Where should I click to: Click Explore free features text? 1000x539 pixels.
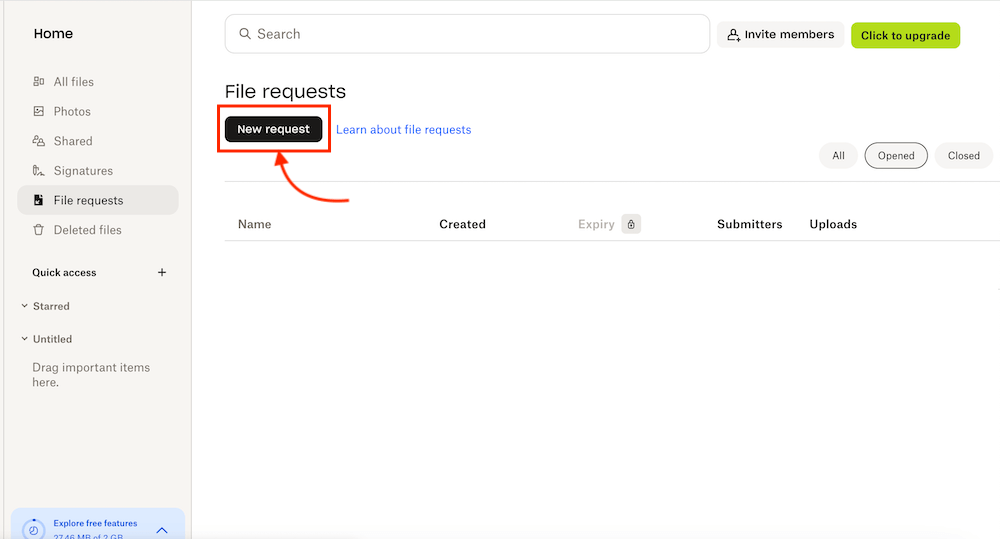click(x=95, y=523)
